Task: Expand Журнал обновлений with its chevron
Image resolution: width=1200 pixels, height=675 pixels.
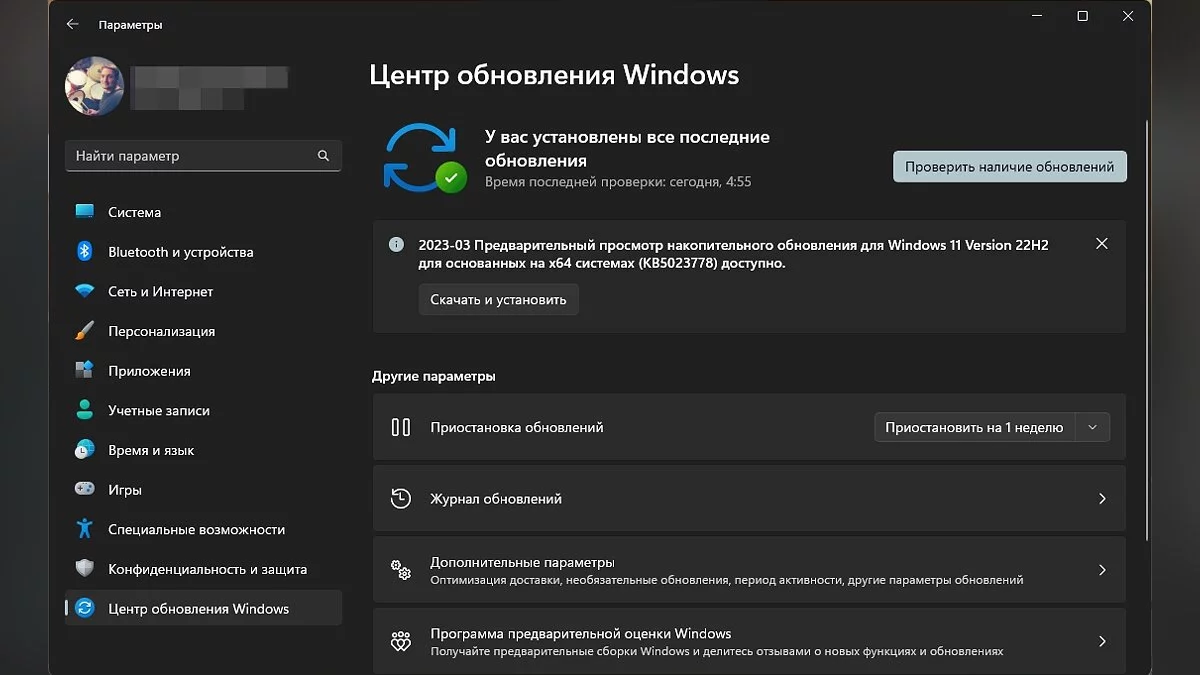Action: (1102, 498)
